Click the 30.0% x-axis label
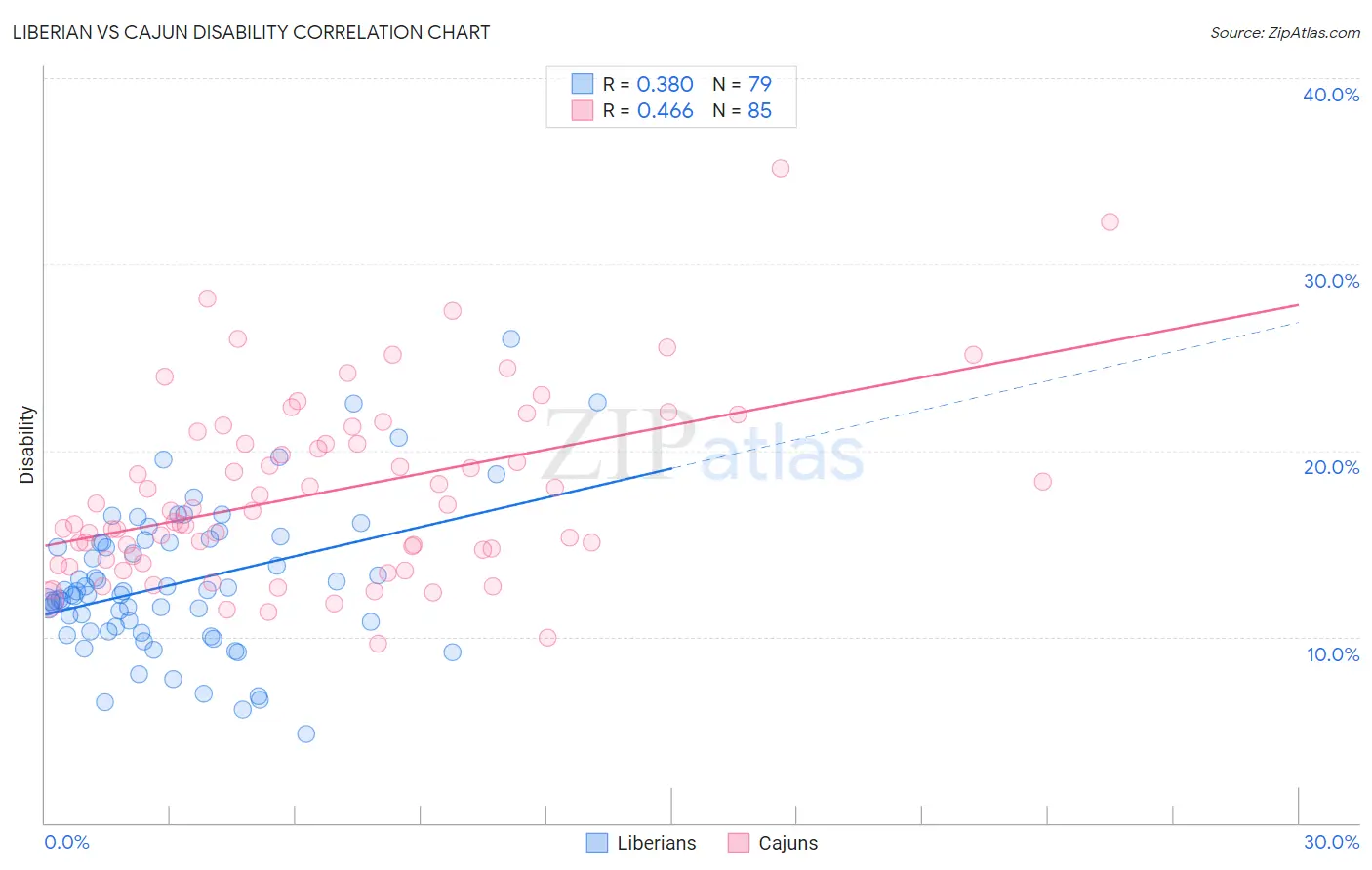The image size is (1372, 870). (1331, 842)
